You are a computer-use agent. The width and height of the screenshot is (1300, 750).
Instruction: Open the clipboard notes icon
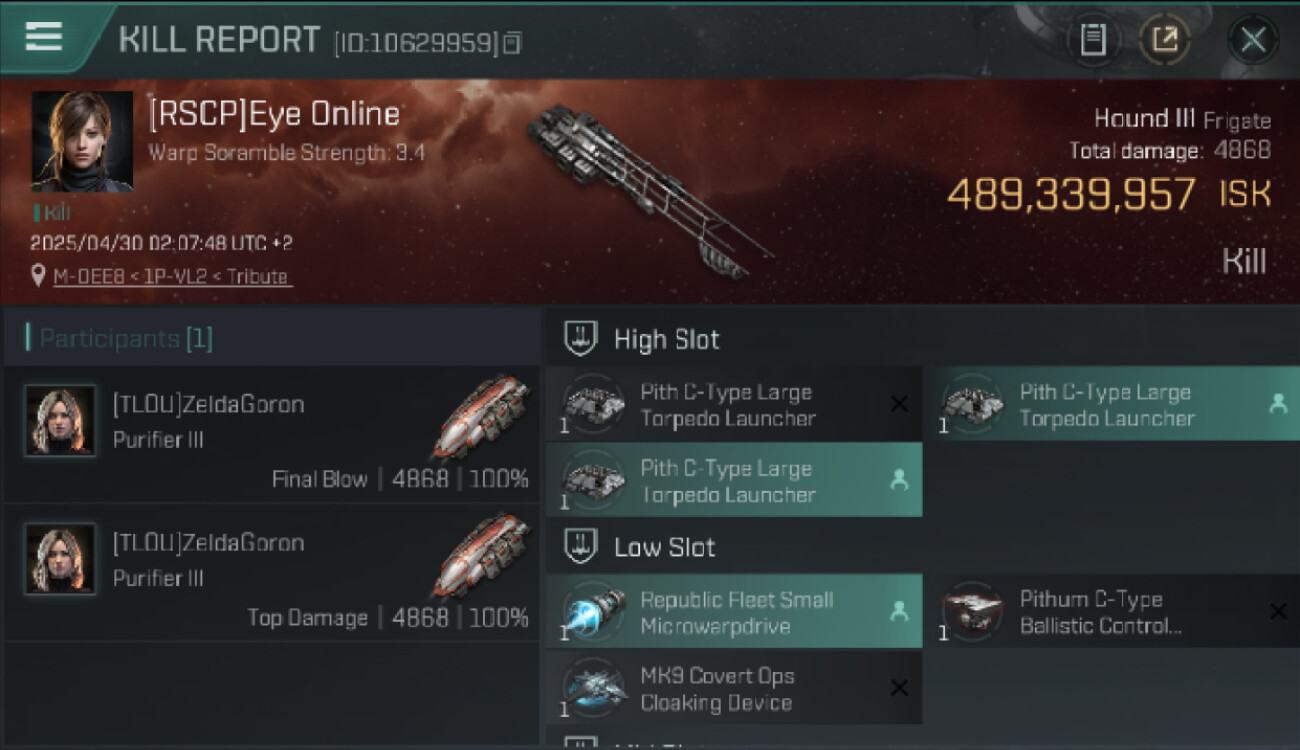pyautogui.click(x=1093, y=40)
